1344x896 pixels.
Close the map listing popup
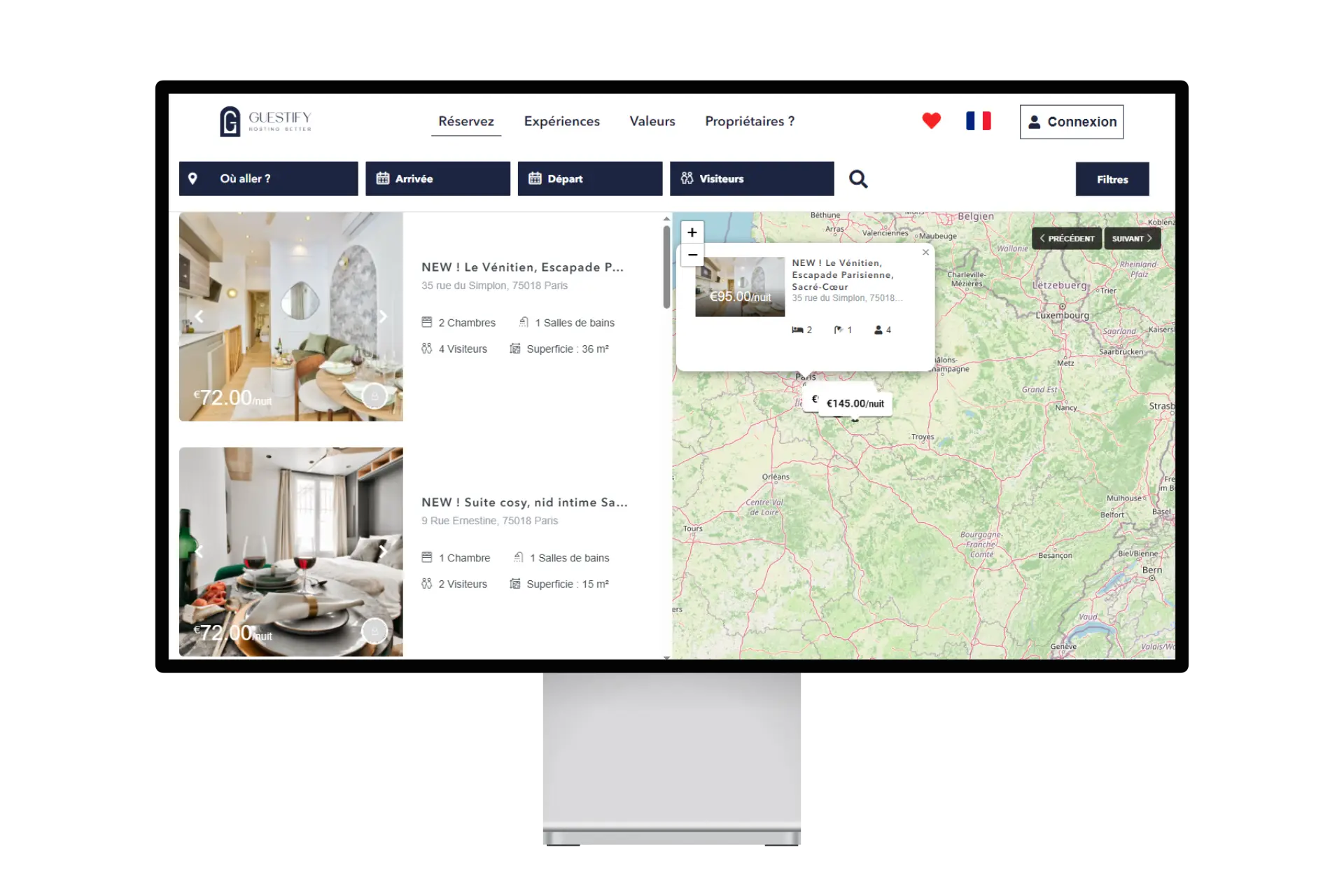click(x=925, y=253)
